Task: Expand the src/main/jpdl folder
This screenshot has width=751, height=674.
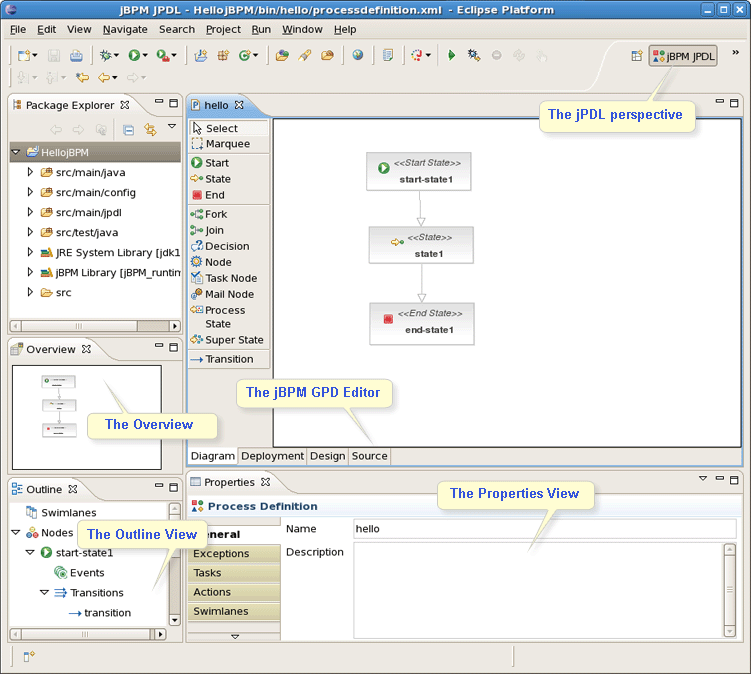Action: click(31, 213)
